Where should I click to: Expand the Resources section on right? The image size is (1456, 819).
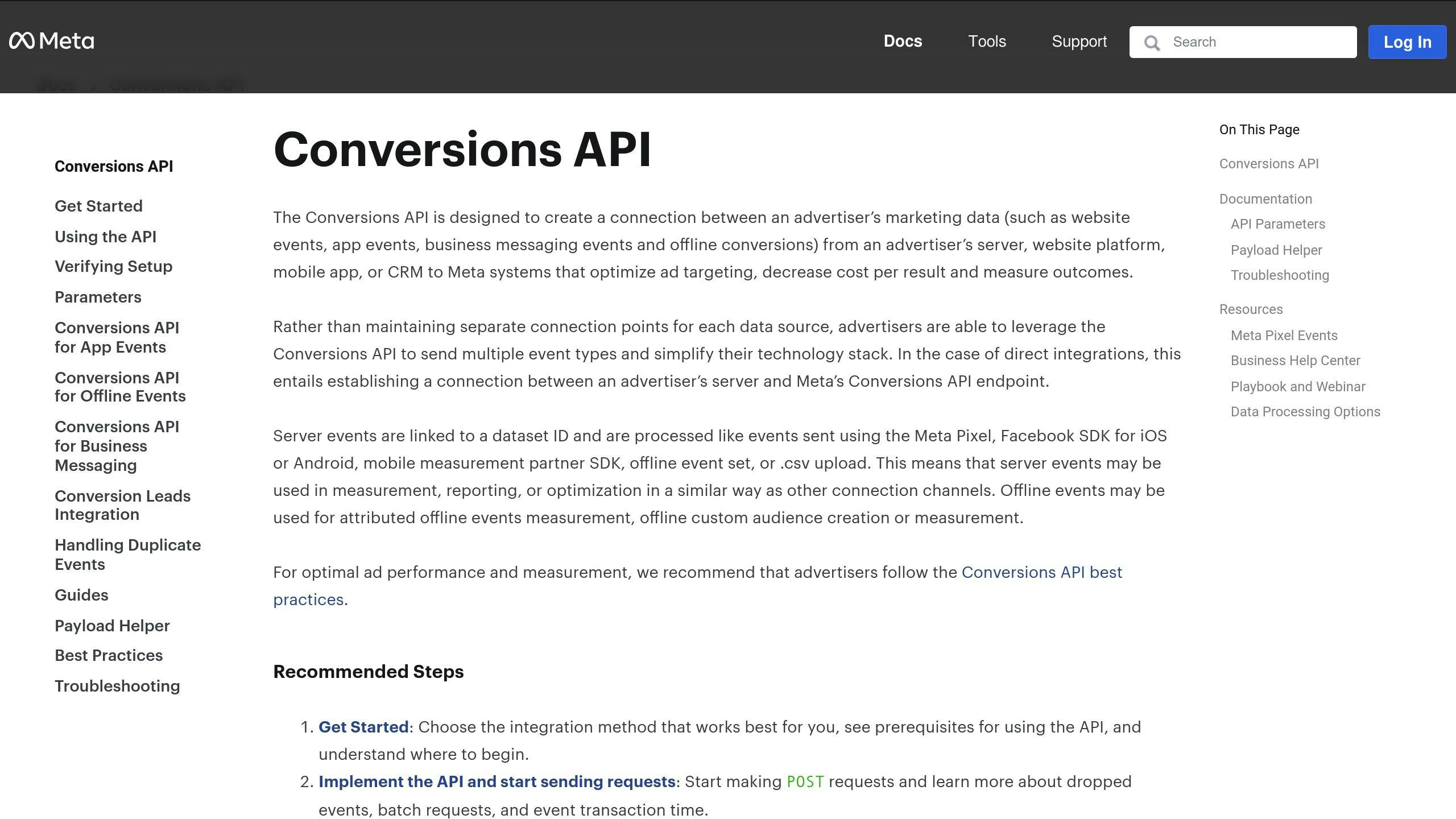(x=1251, y=309)
